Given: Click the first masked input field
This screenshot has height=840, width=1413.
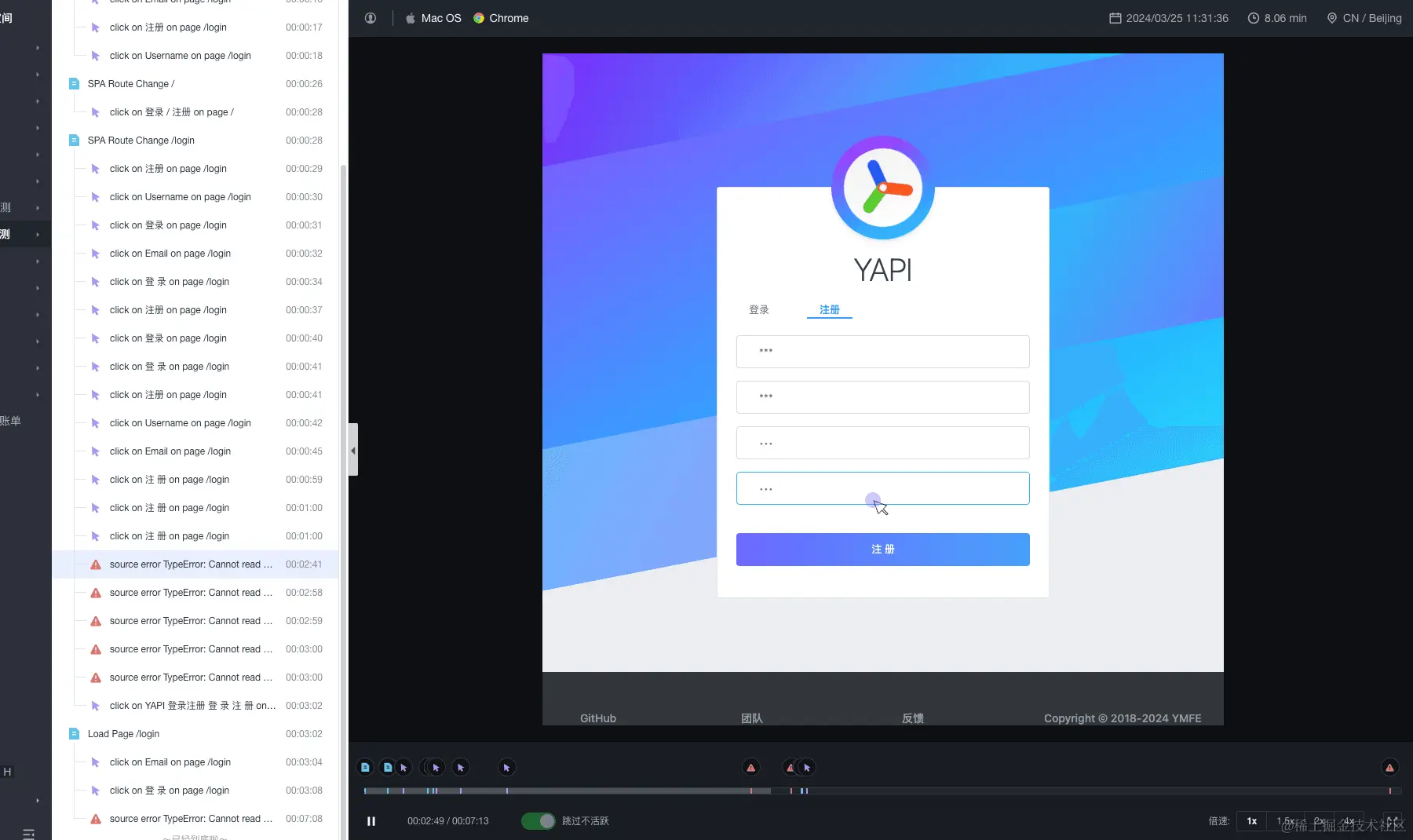Looking at the screenshot, I should [x=882, y=352].
